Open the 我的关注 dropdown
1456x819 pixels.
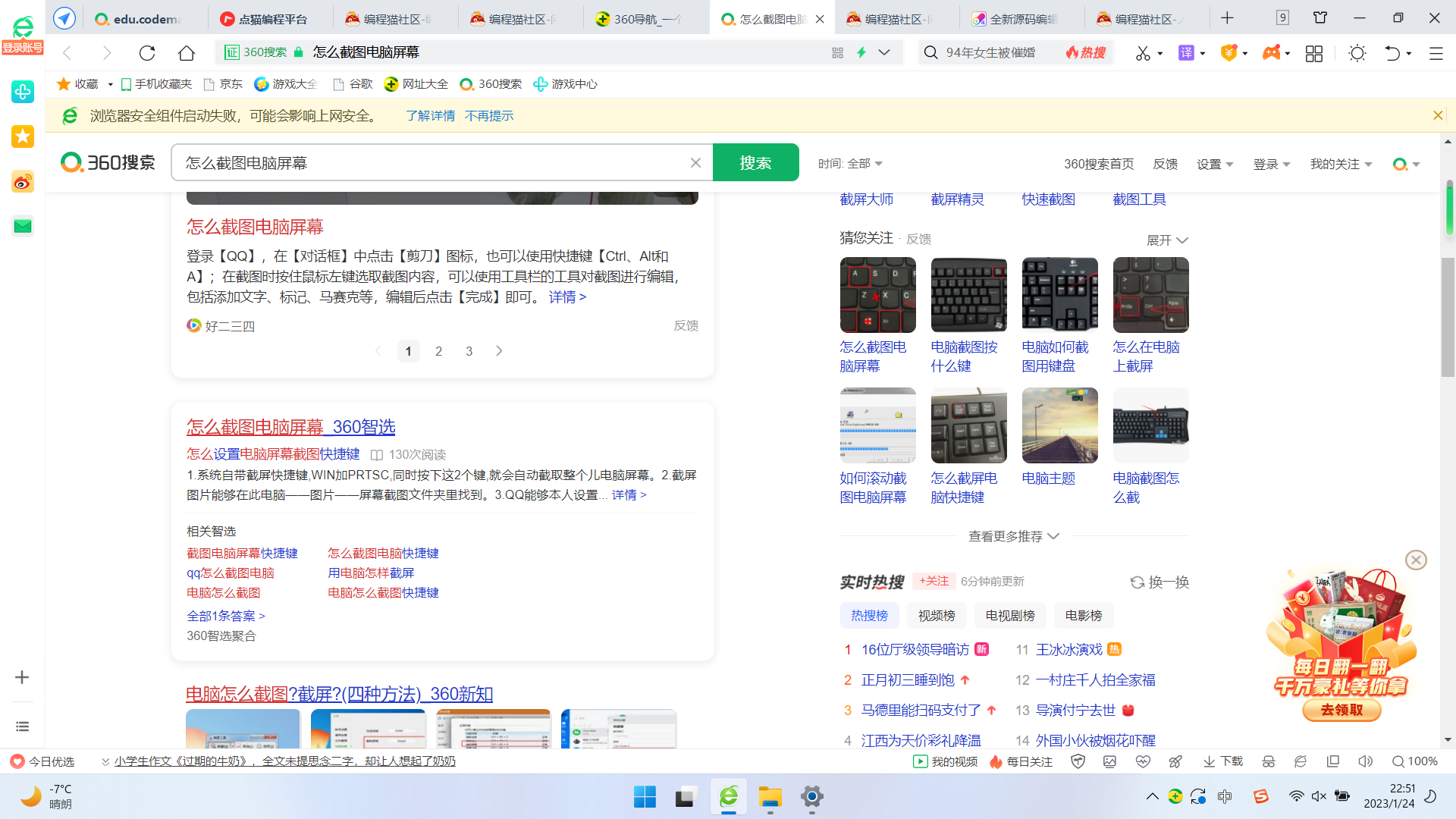1341,164
